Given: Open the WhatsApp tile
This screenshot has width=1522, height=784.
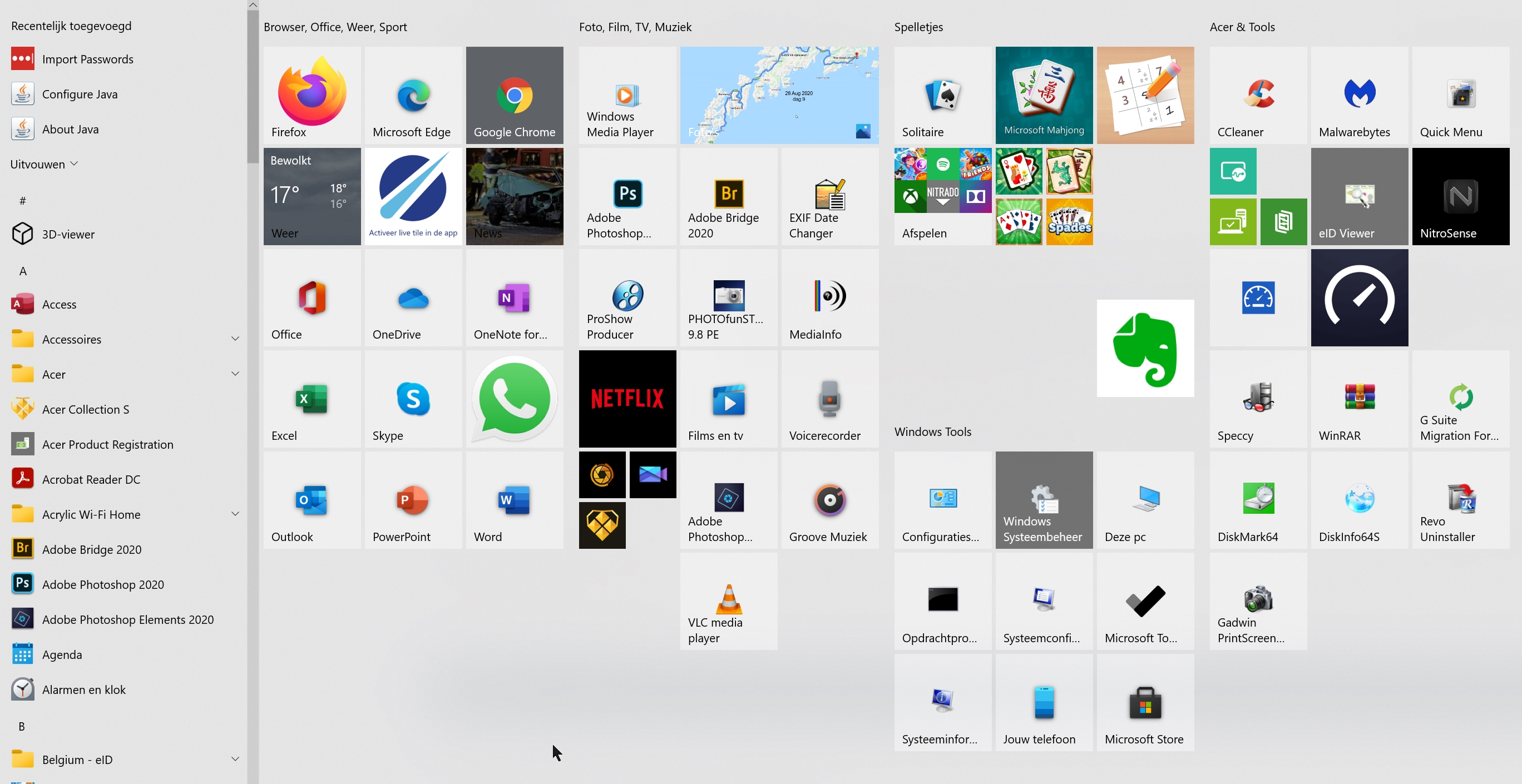Looking at the screenshot, I should pyautogui.click(x=514, y=399).
